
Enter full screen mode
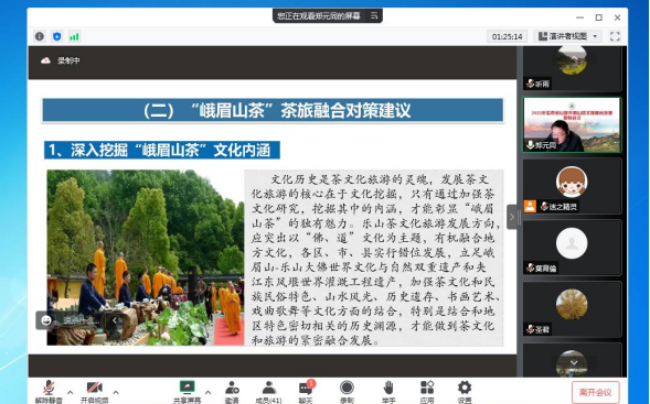point(615,36)
